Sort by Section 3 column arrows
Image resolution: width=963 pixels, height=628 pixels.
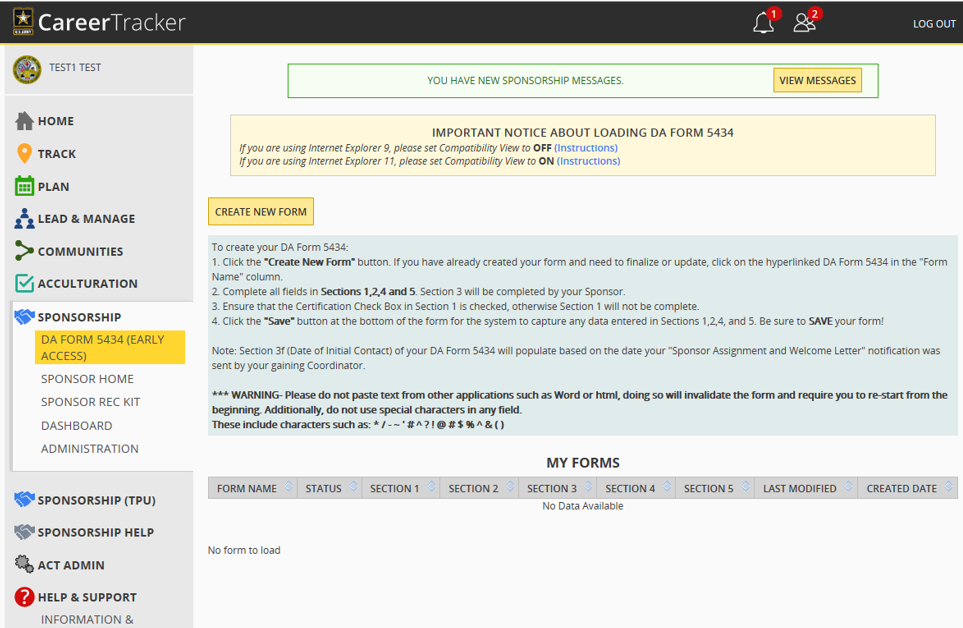tap(588, 487)
